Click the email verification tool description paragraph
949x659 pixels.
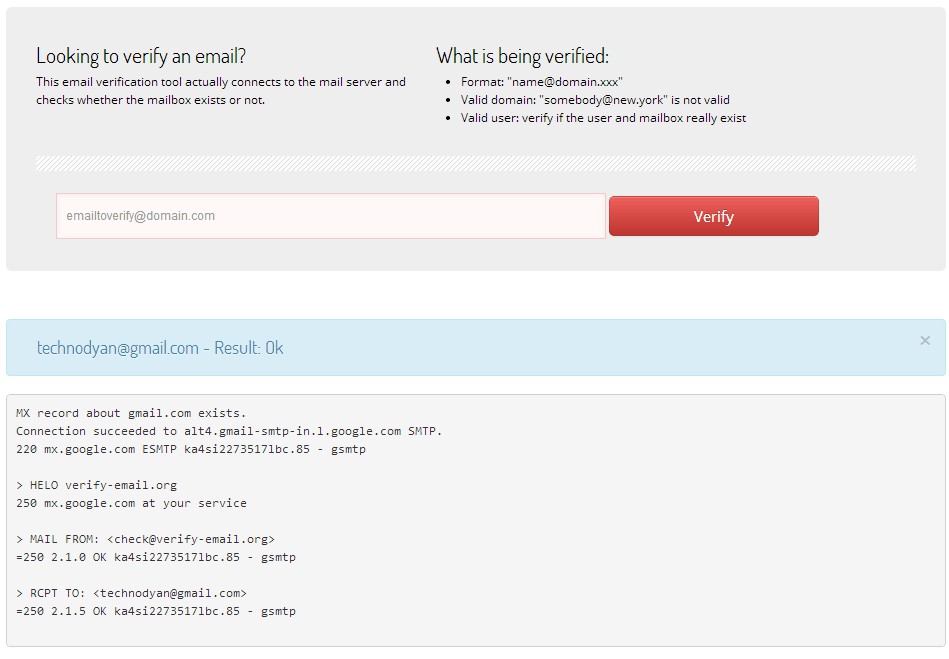pyautogui.click(x=221, y=91)
